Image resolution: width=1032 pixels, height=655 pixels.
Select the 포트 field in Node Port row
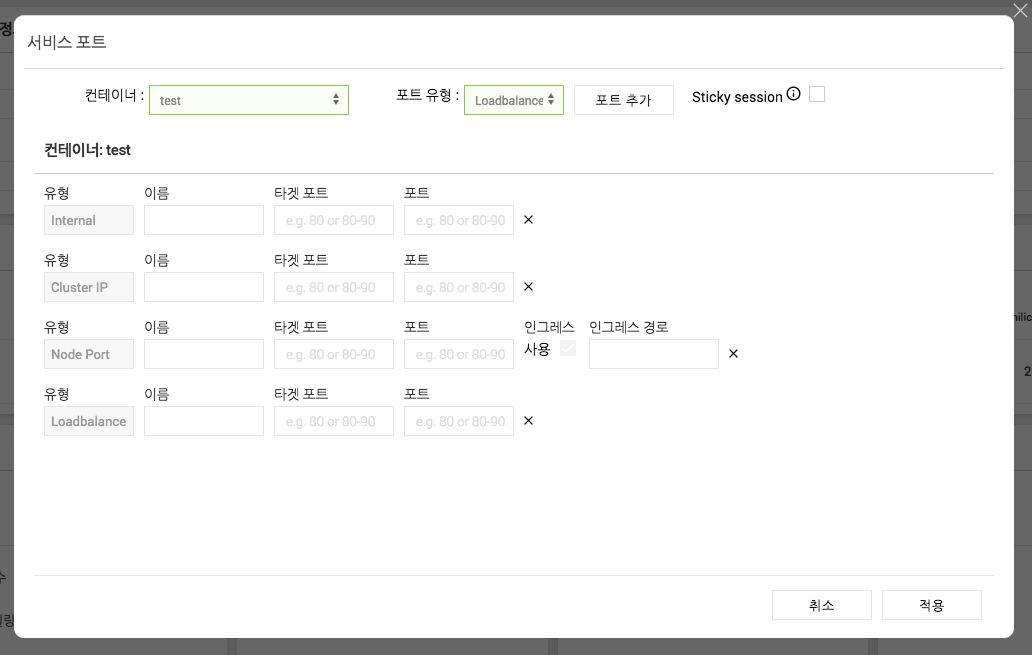pyautogui.click(x=459, y=354)
